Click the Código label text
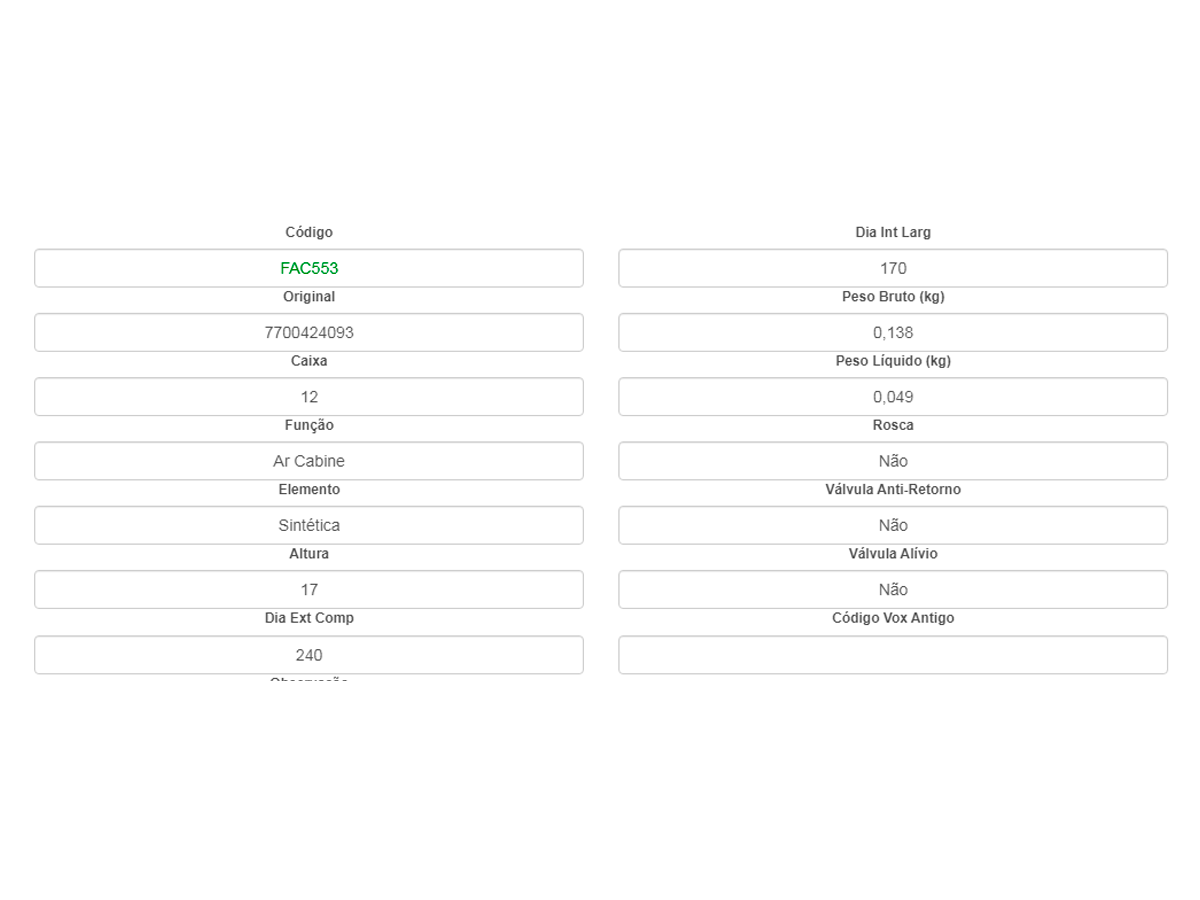The image size is (1200, 900). 309,232
